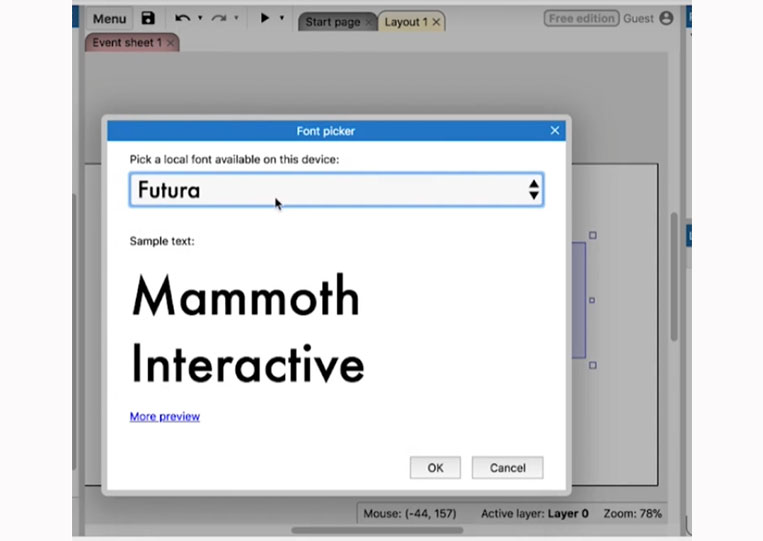Click the top-right selection handle

coord(593,235)
